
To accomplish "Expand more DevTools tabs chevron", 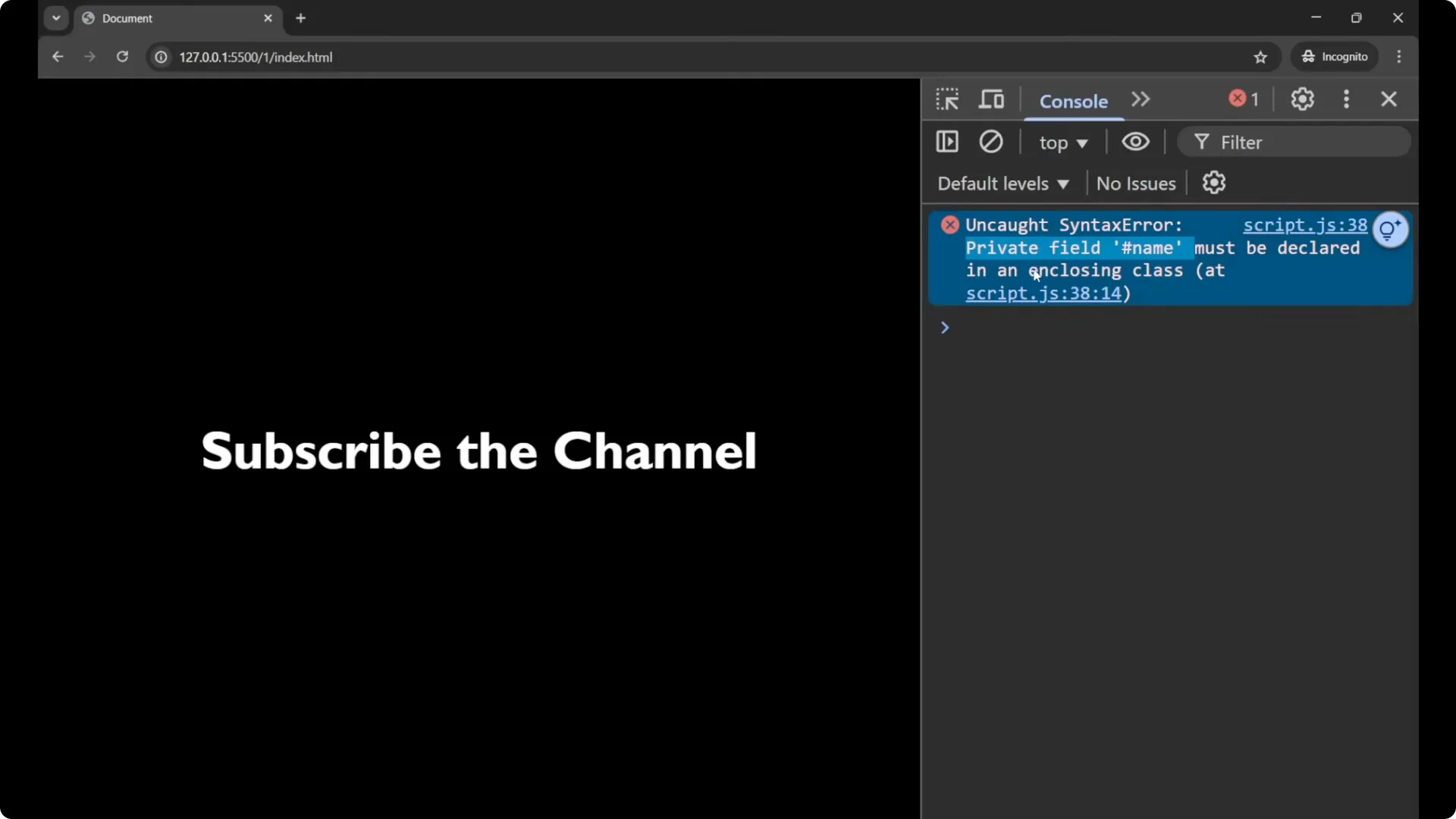I will pos(1140,99).
